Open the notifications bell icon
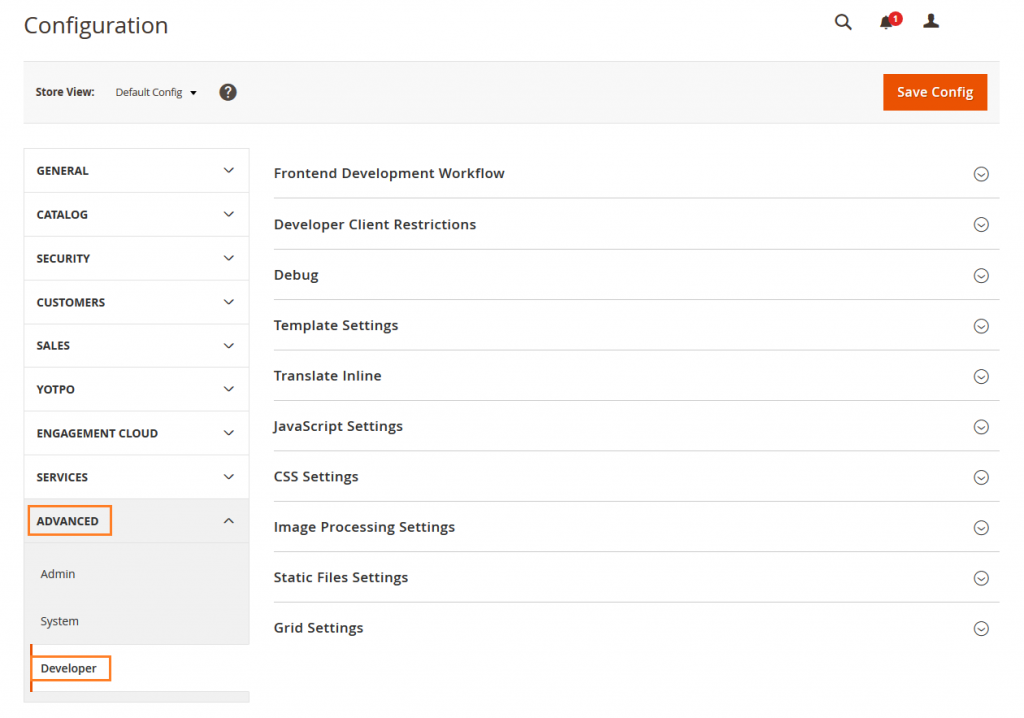The width and height of the screenshot is (1024, 718). pos(889,21)
